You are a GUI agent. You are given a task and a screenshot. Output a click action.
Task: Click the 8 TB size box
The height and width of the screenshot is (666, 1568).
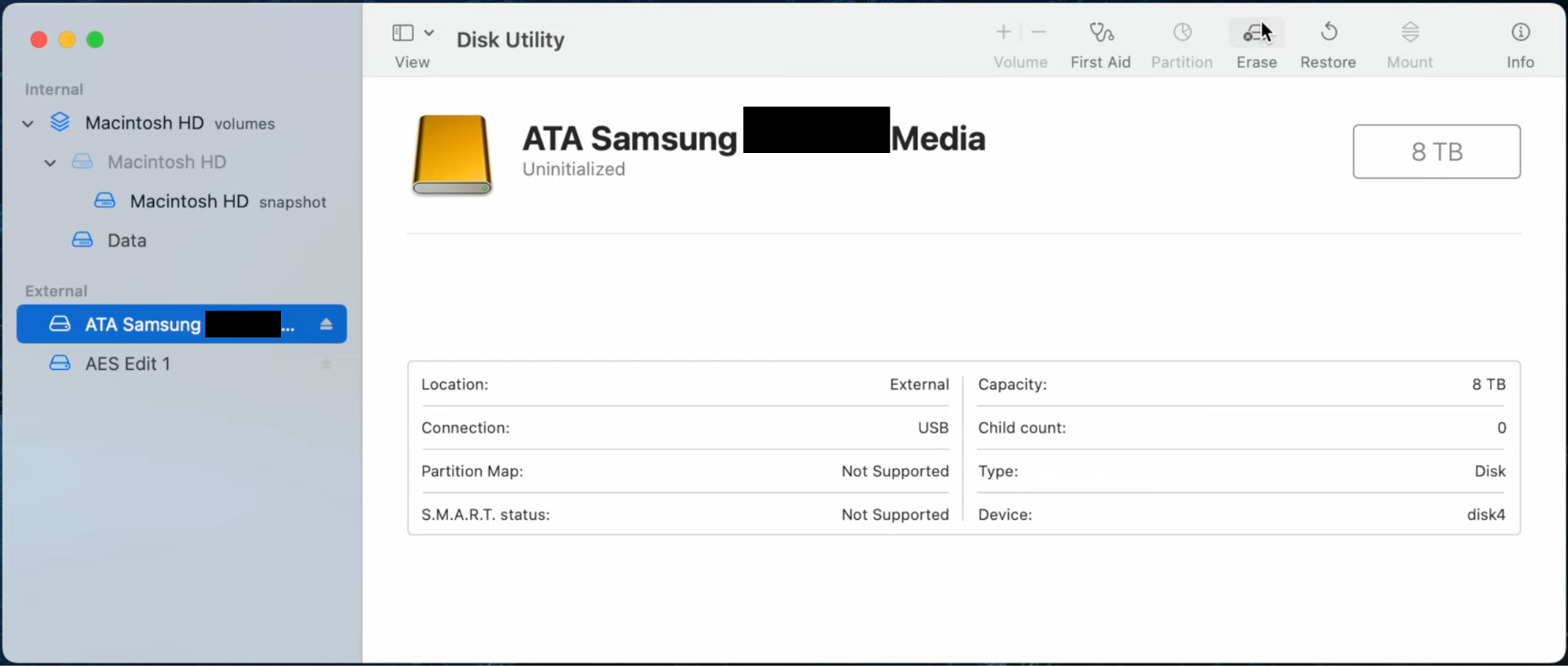(x=1436, y=152)
